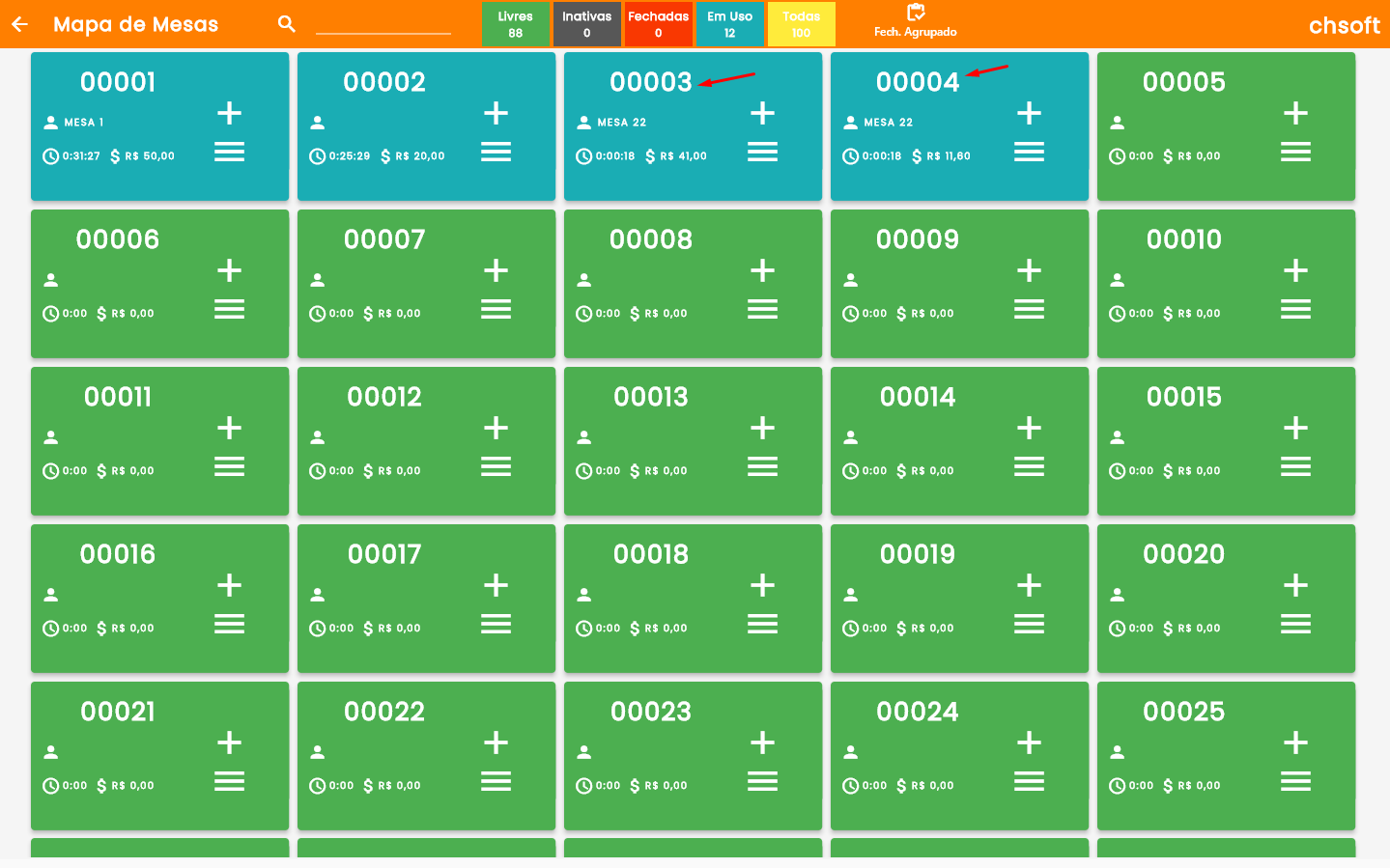
Task: Click the search magnifier icon
Action: click(286, 24)
